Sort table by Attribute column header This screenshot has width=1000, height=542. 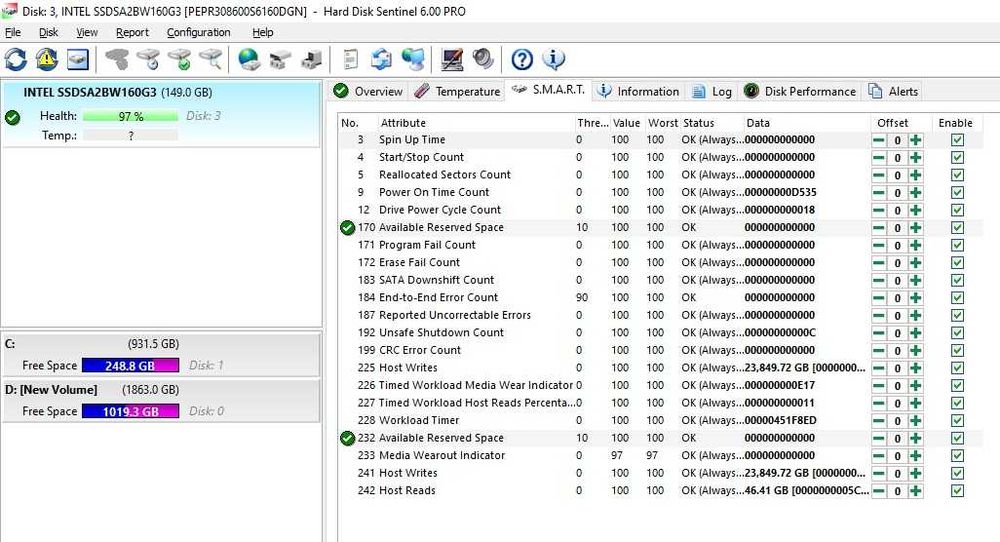pos(475,123)
